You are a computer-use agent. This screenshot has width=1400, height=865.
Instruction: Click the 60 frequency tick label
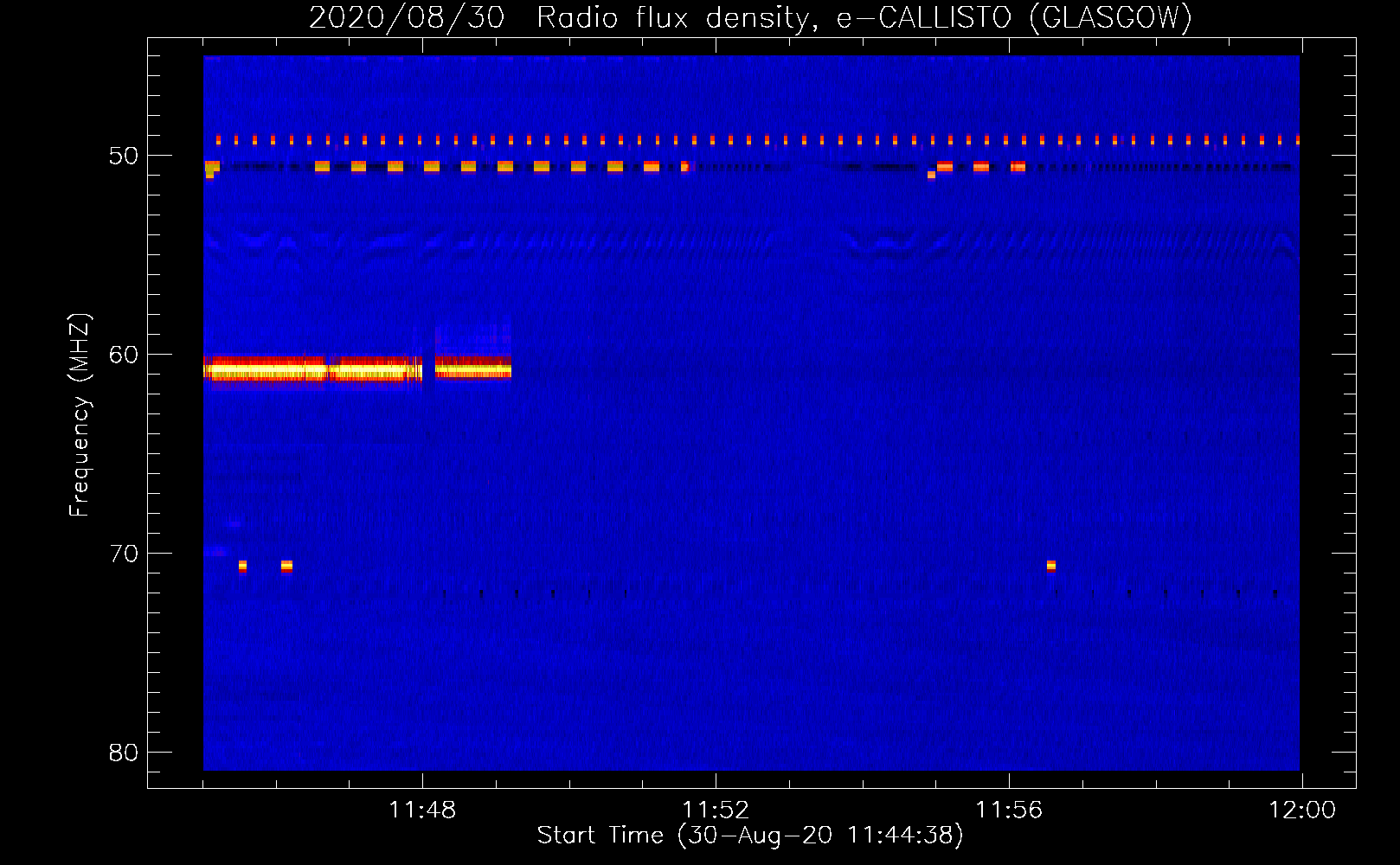(124, 355)
